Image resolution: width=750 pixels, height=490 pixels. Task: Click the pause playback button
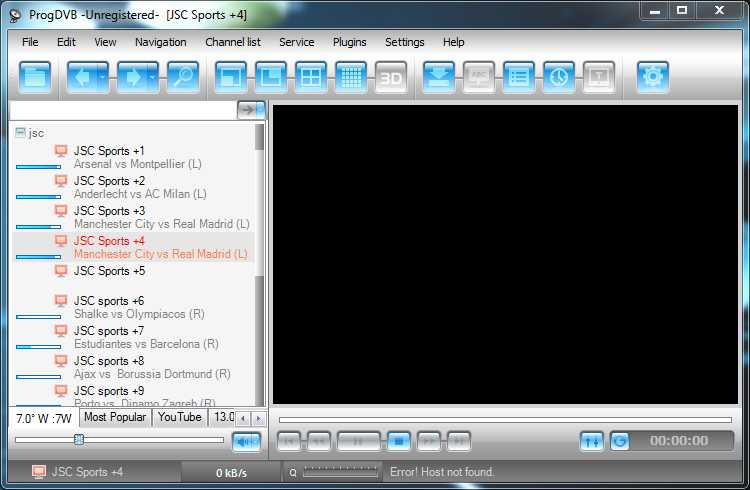pyautogui.click(x=359, y=441)
